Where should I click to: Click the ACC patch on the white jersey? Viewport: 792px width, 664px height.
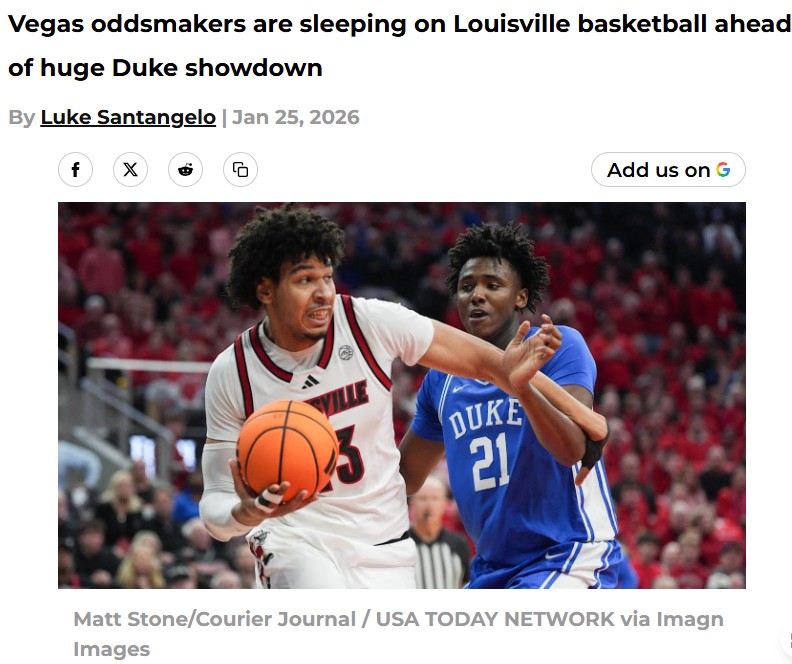click(345, 352)
